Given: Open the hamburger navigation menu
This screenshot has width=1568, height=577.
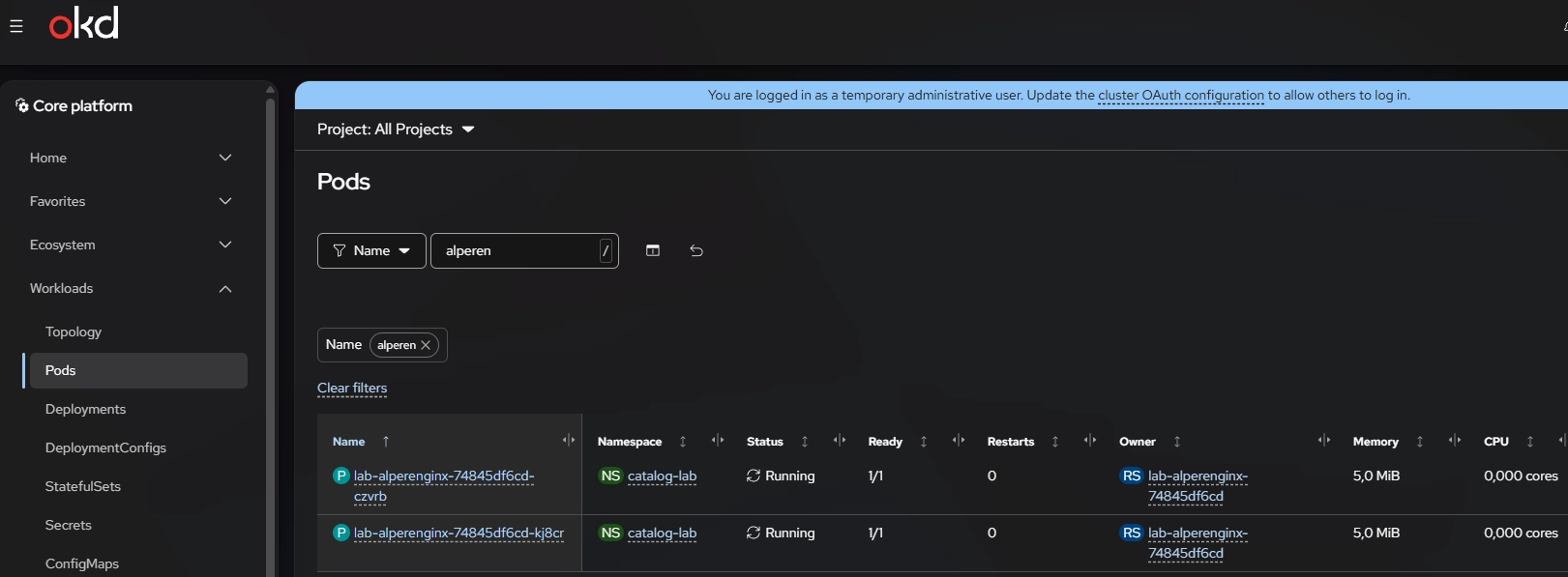Looking at the screenshot, I should tap(16, 26).
